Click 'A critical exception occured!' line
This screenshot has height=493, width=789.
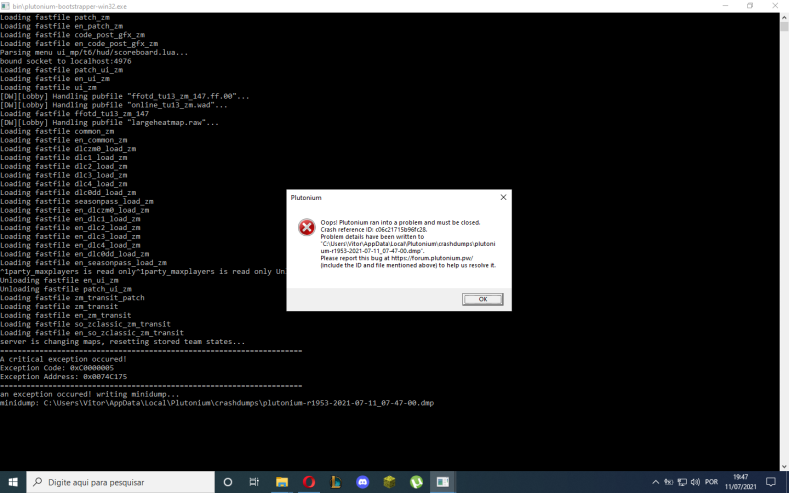[63, 359]
